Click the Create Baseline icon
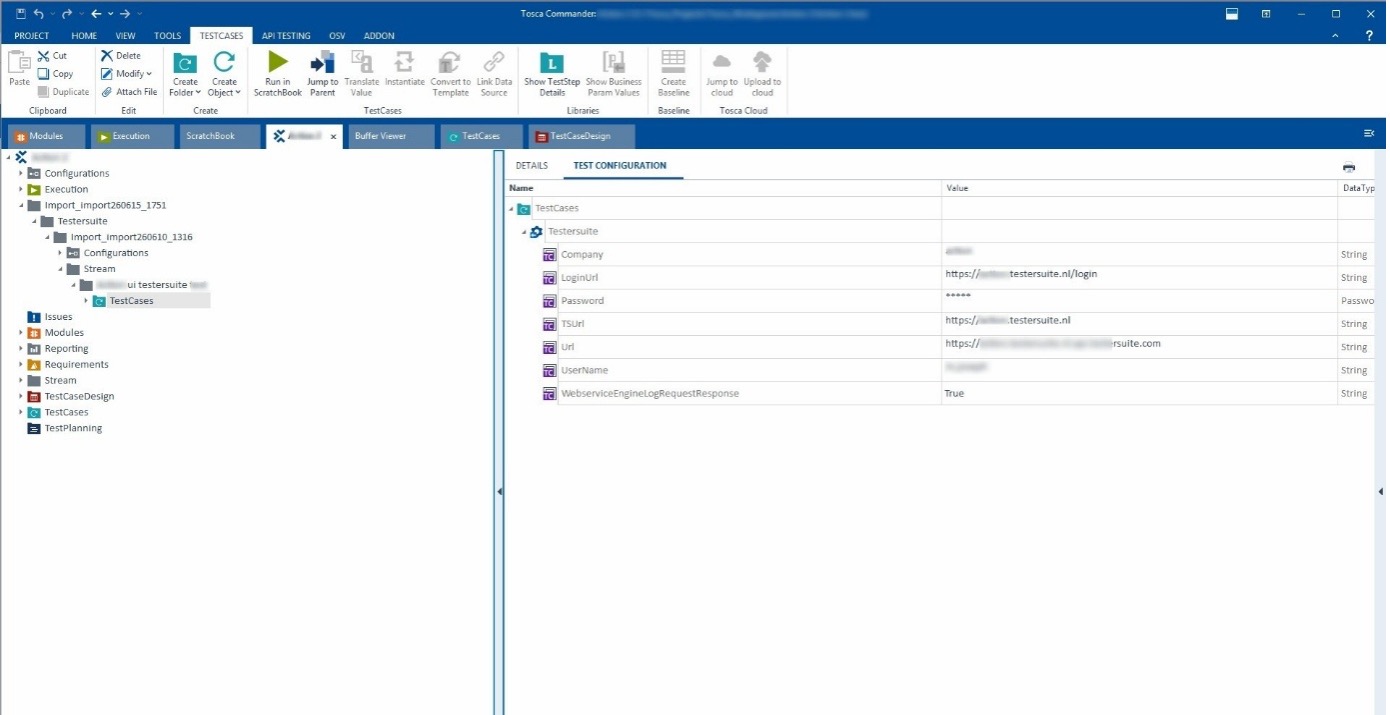The width and height of the screenshot is (1390, 715). click(x=673, y=62)
